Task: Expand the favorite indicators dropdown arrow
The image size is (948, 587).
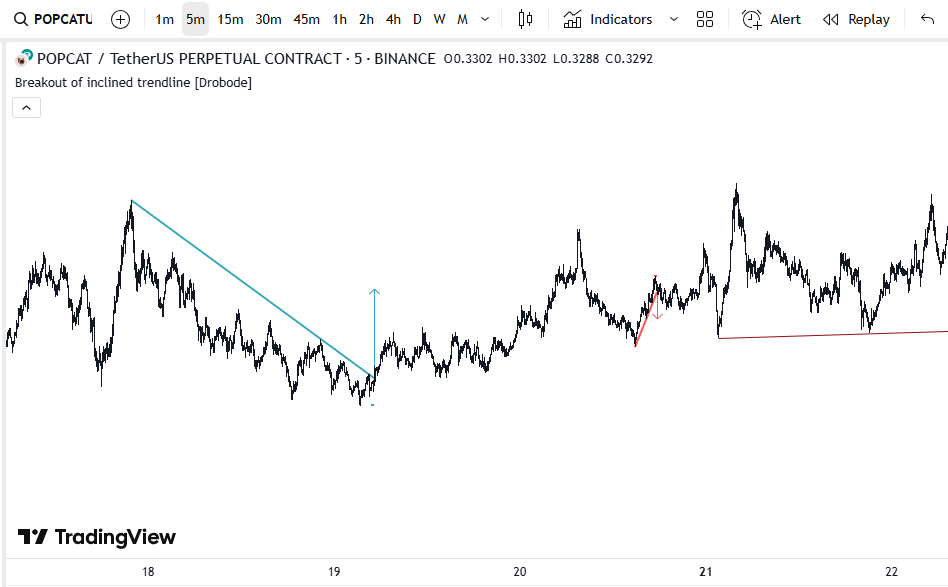Action: [674, 19]
